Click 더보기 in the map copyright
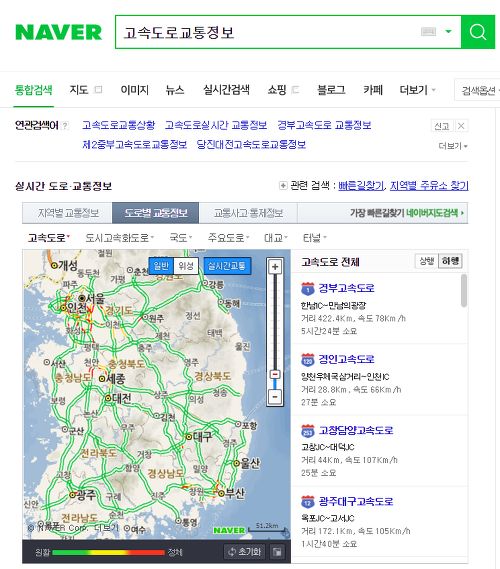The height and width of the screenshot is (569, 500). tap(107, 528)
